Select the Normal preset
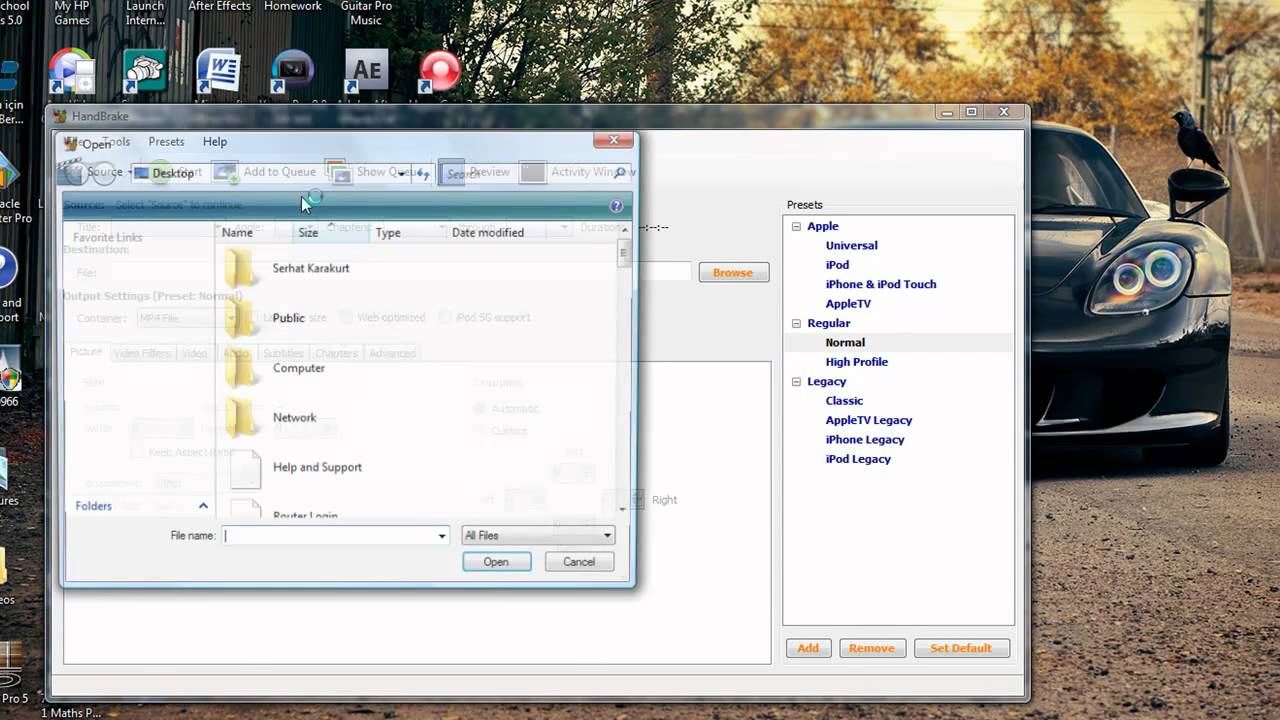This screenshot has width=1280, height=720. pyautogui.click(x=845, y=343)
